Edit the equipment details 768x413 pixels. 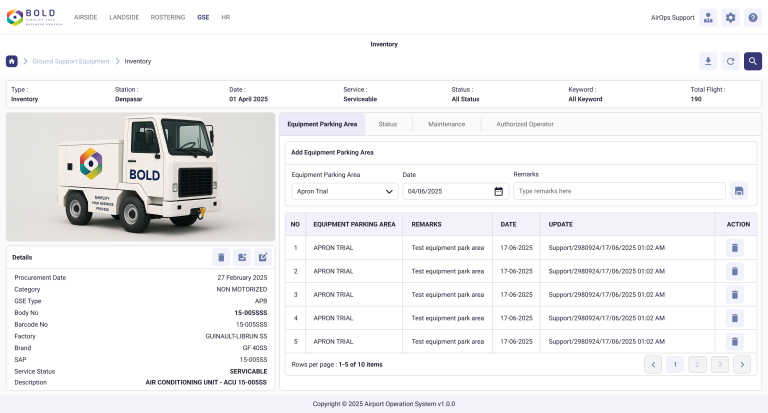263,257
